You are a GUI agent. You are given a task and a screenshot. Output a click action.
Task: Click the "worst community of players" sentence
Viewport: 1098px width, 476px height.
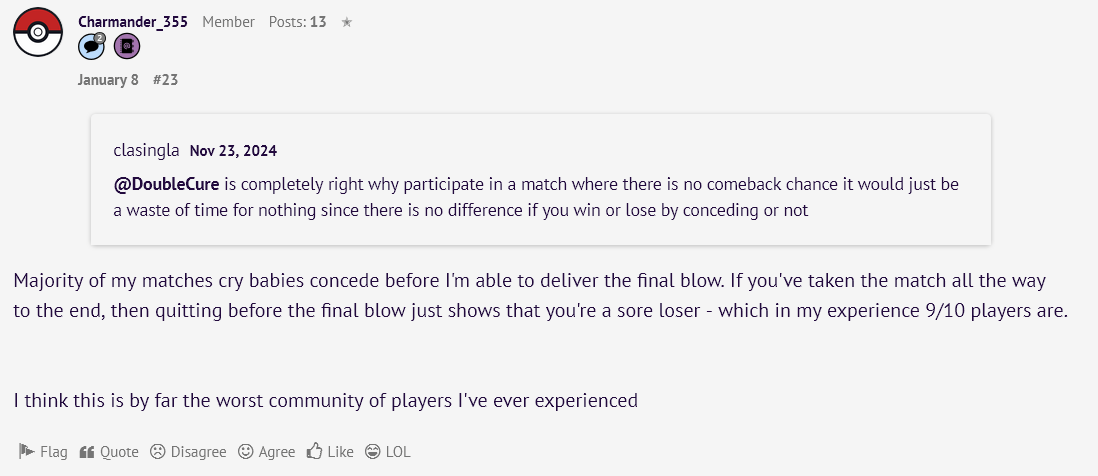(326, 400)
